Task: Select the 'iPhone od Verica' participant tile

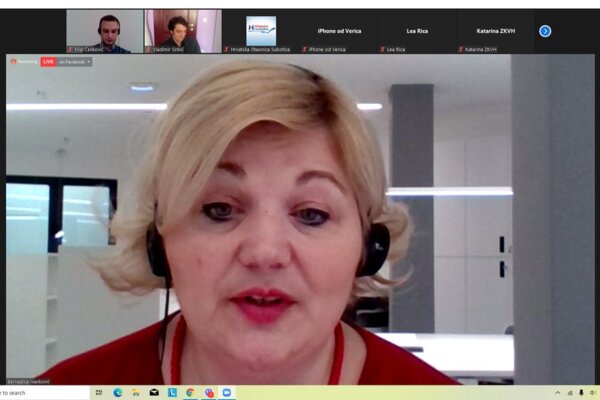Action: [340, 31]
